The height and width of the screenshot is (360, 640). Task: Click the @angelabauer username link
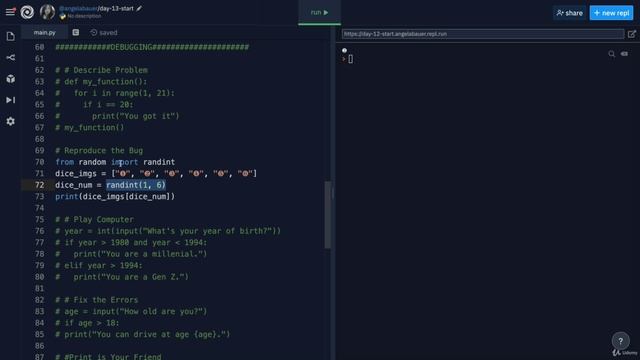[78, 8]
